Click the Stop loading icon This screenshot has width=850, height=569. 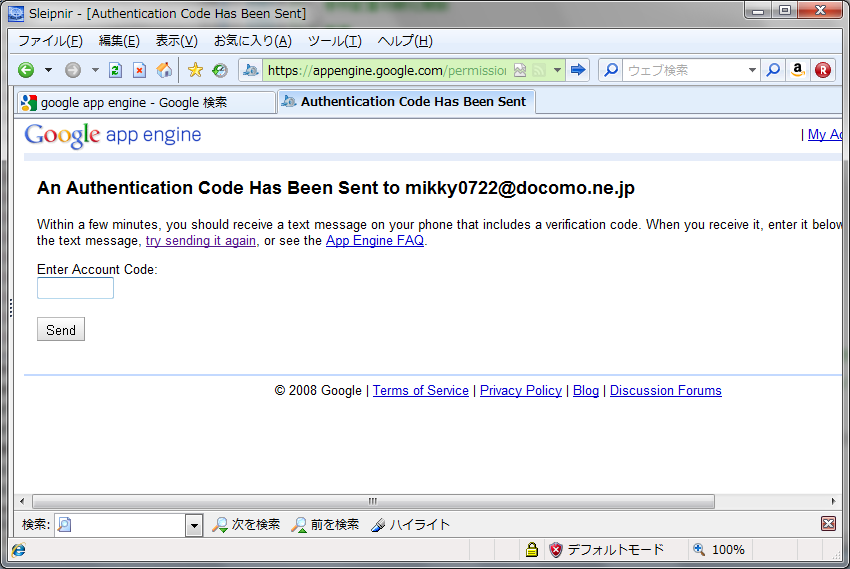point(139,70)
